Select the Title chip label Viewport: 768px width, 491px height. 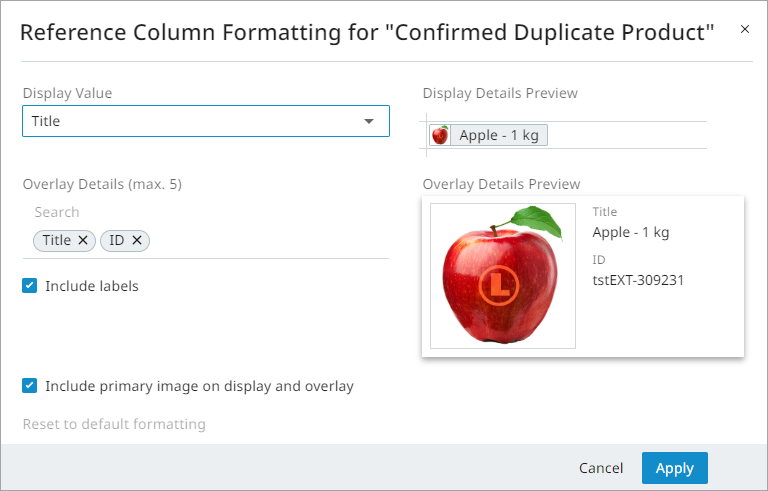(56, 240)
